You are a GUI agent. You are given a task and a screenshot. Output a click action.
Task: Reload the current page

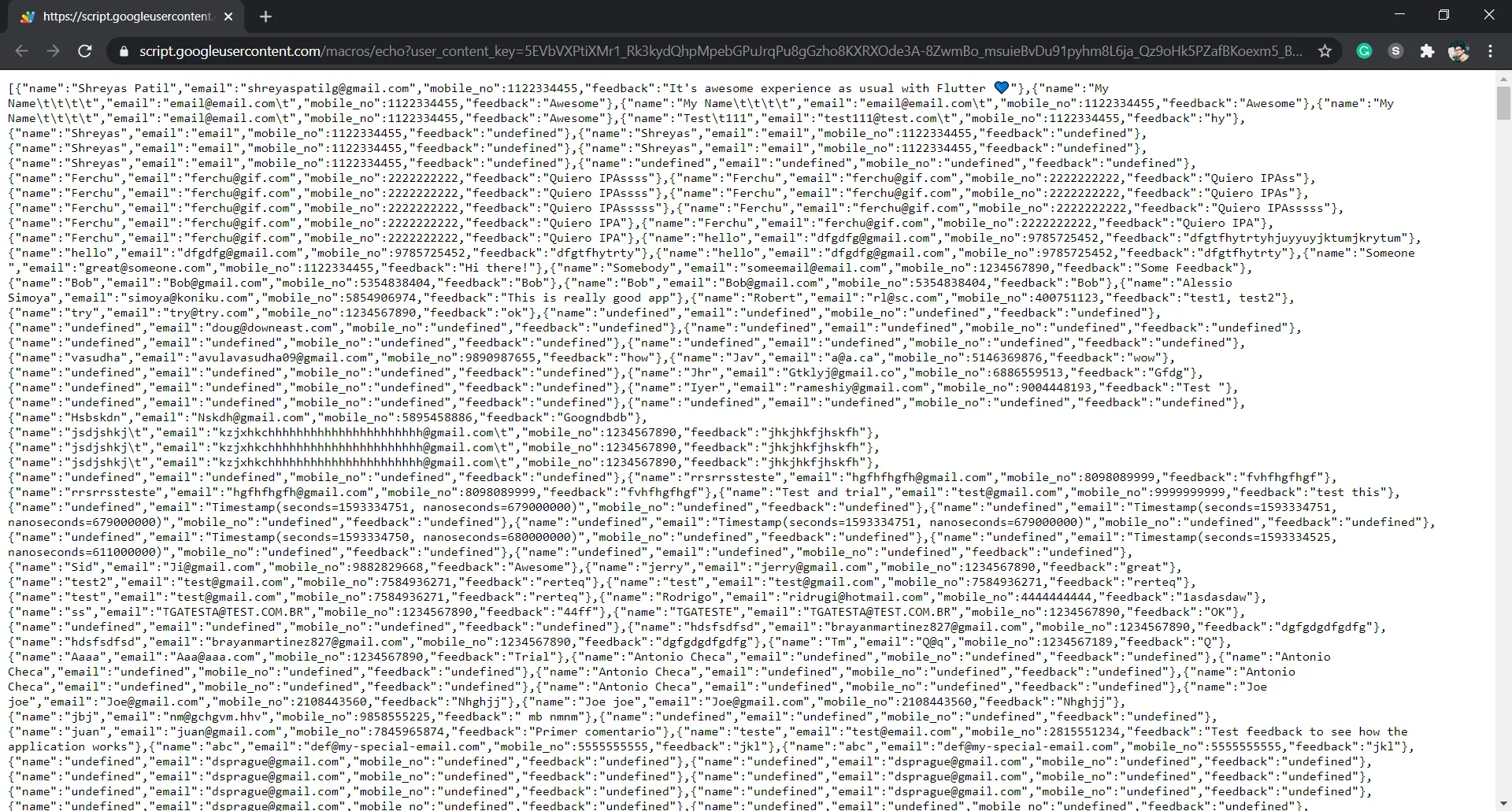pos(85,51)
